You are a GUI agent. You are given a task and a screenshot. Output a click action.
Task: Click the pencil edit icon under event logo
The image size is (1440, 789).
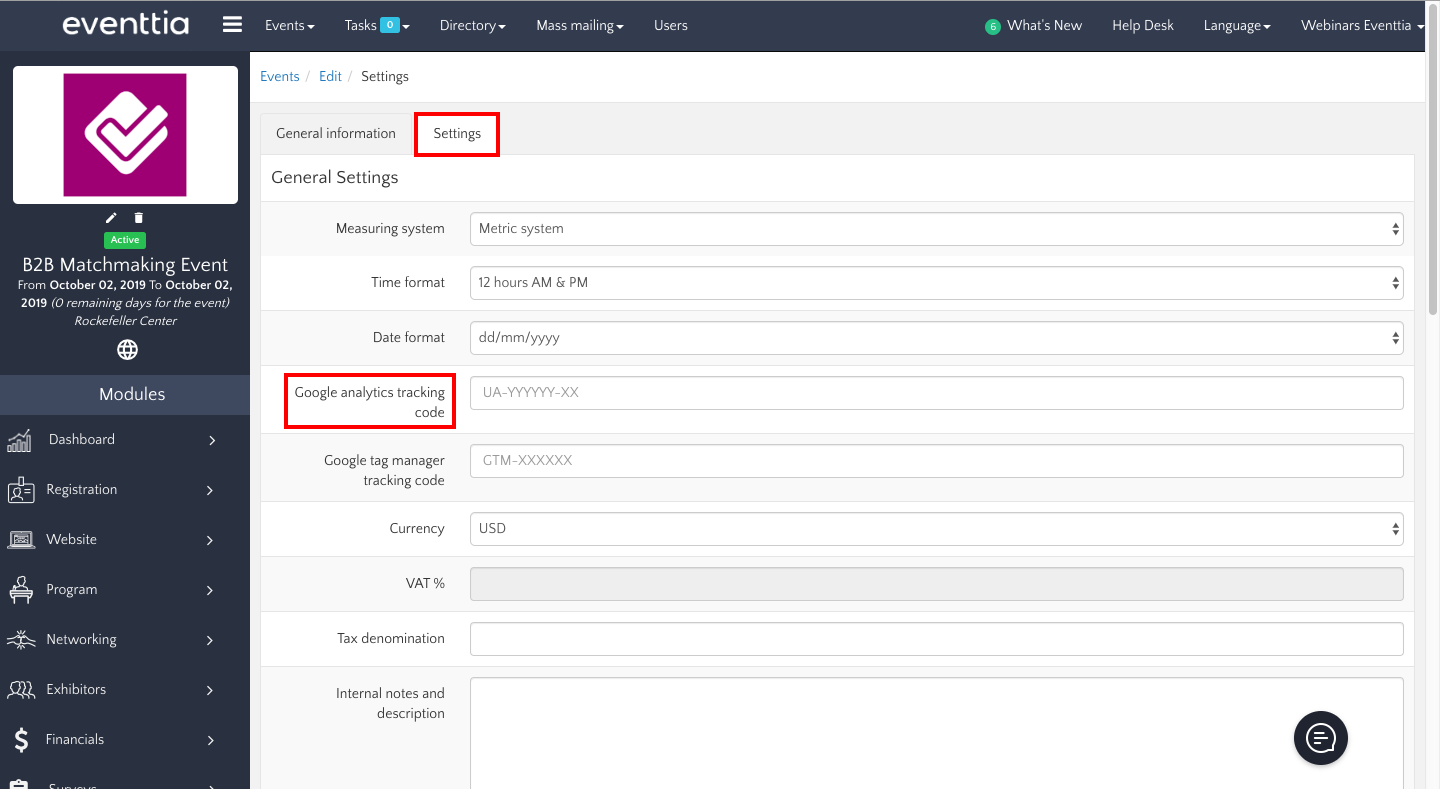pos(111,218)
